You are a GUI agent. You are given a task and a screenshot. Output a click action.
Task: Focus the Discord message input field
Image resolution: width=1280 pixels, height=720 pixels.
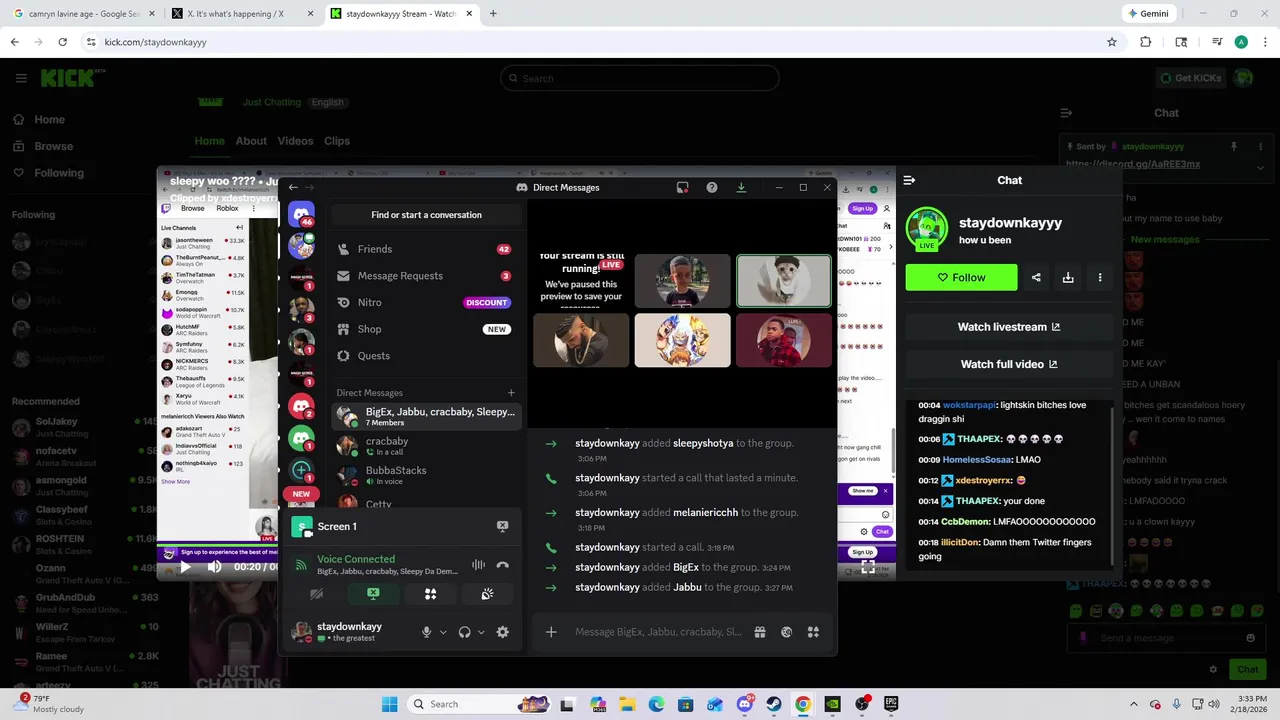coord(658,632)
